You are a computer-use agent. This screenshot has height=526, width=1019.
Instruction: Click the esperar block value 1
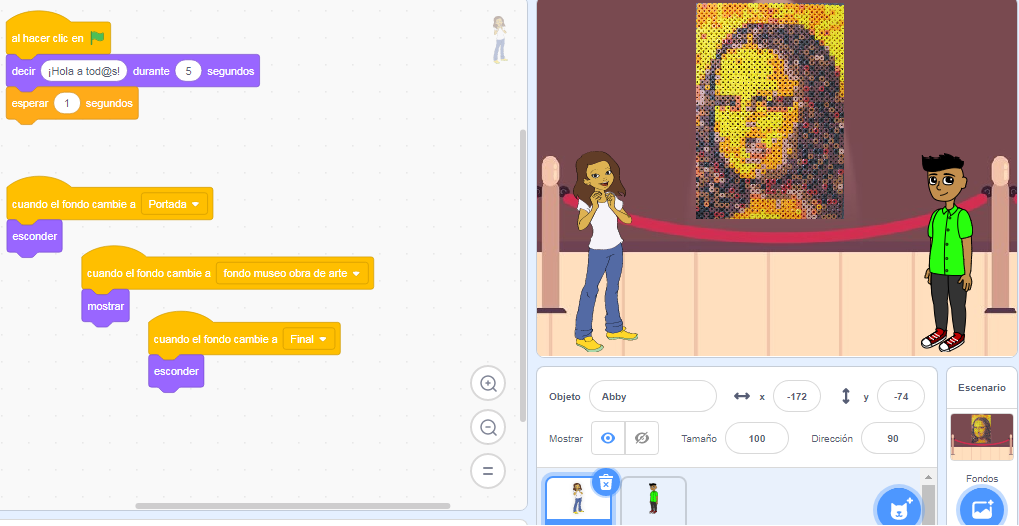coord(67,103)
